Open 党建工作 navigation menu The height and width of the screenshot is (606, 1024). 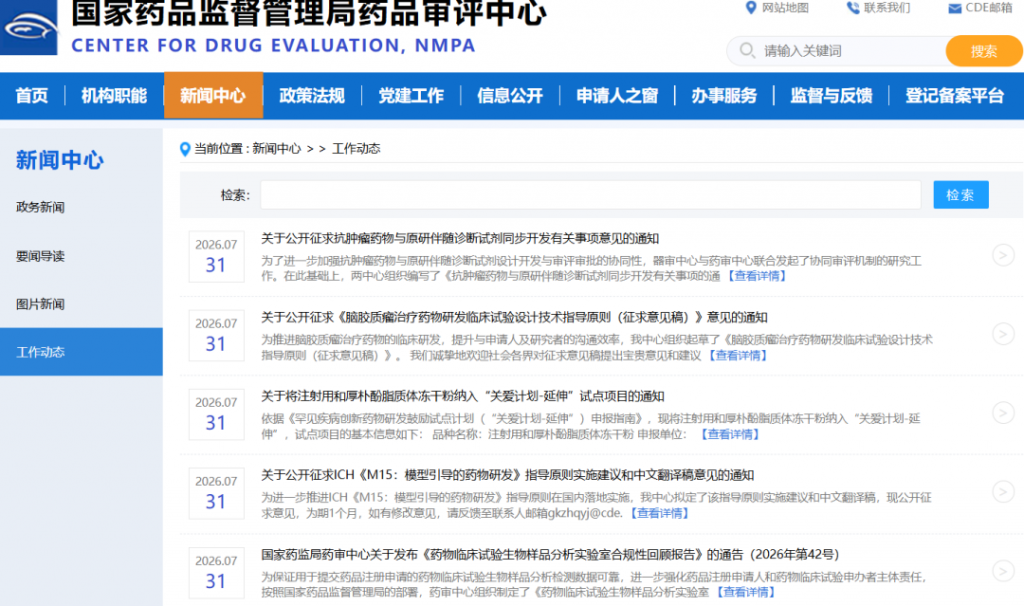411,95
